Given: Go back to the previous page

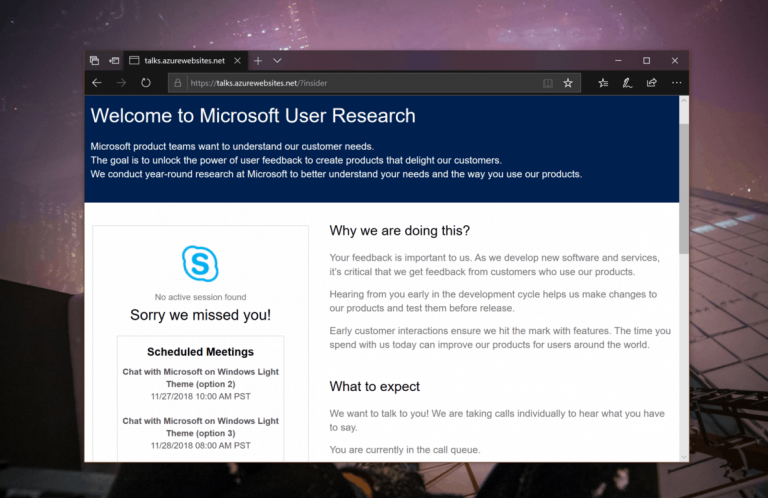Looking at the screenshot, I should point(97,83).
